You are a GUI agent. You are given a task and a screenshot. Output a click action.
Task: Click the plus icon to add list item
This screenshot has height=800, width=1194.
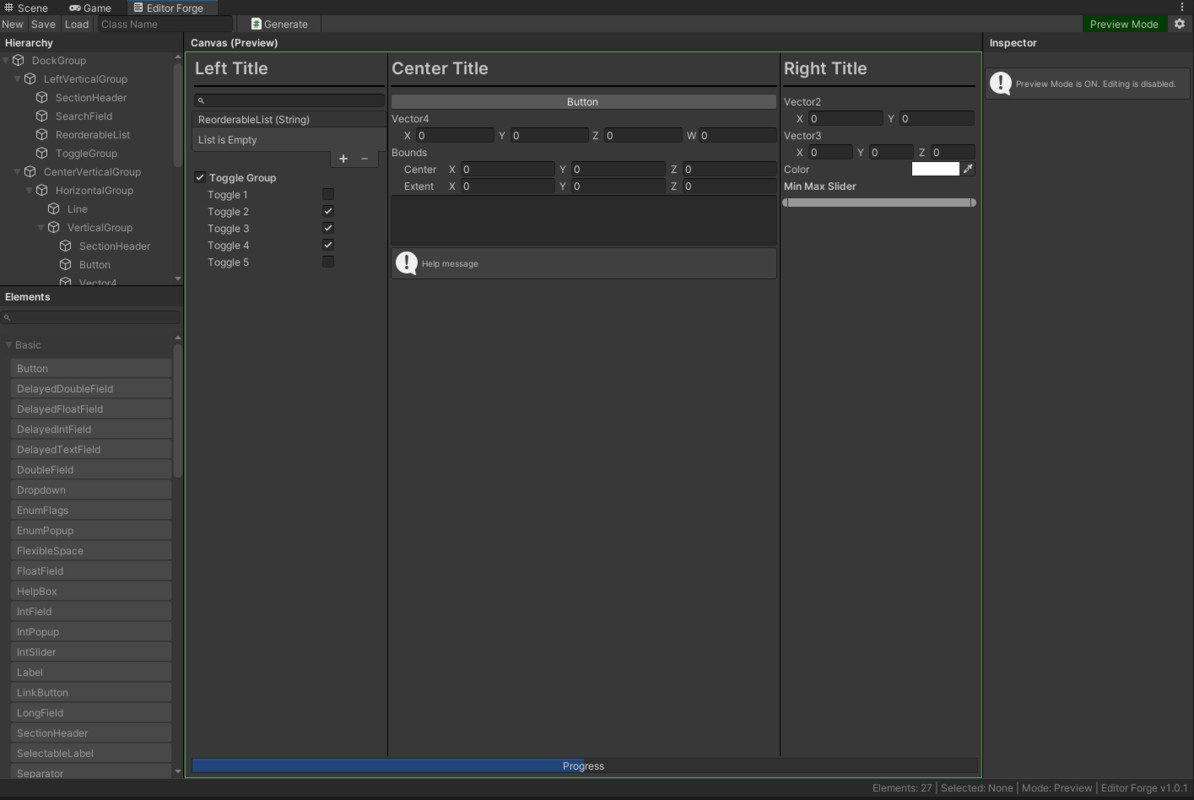[343, 158]
